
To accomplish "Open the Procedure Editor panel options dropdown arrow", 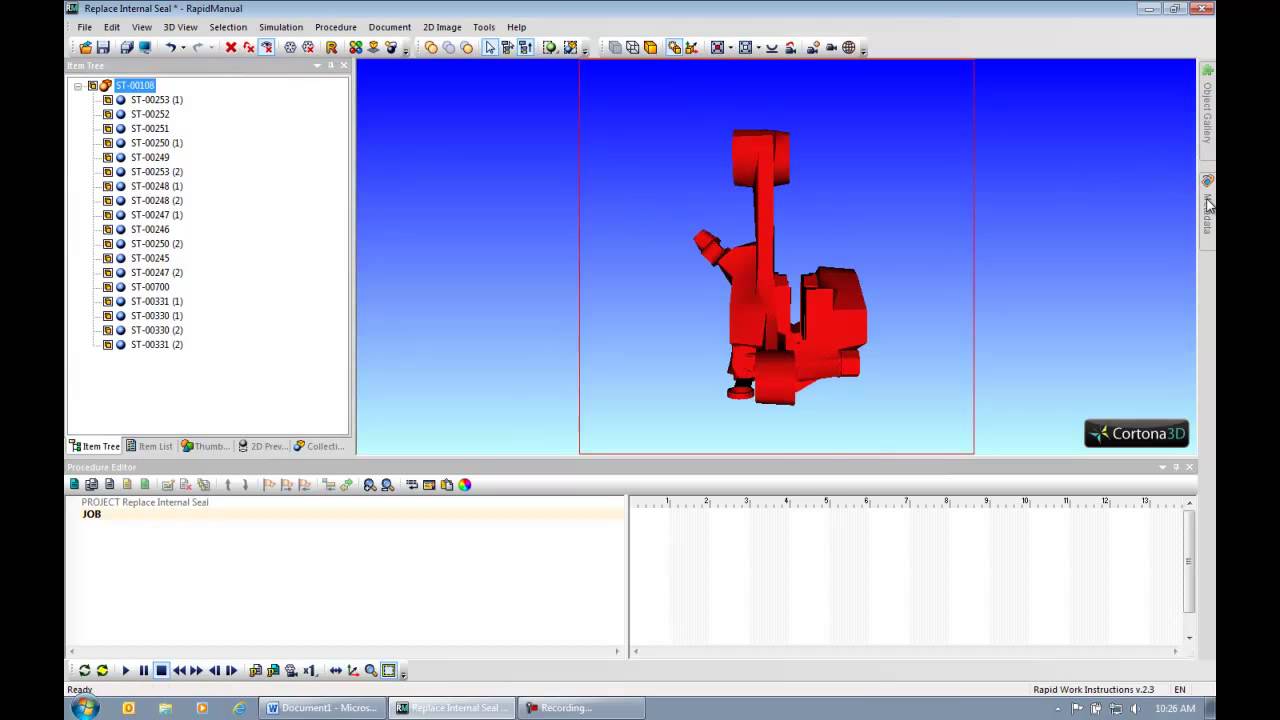I will tap(1162, 467).
